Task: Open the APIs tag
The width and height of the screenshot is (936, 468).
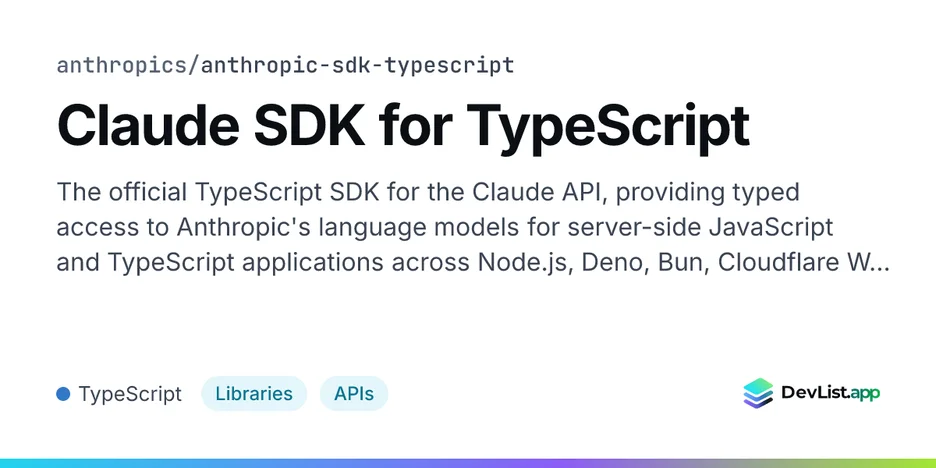Action: [x=354, y=394]
